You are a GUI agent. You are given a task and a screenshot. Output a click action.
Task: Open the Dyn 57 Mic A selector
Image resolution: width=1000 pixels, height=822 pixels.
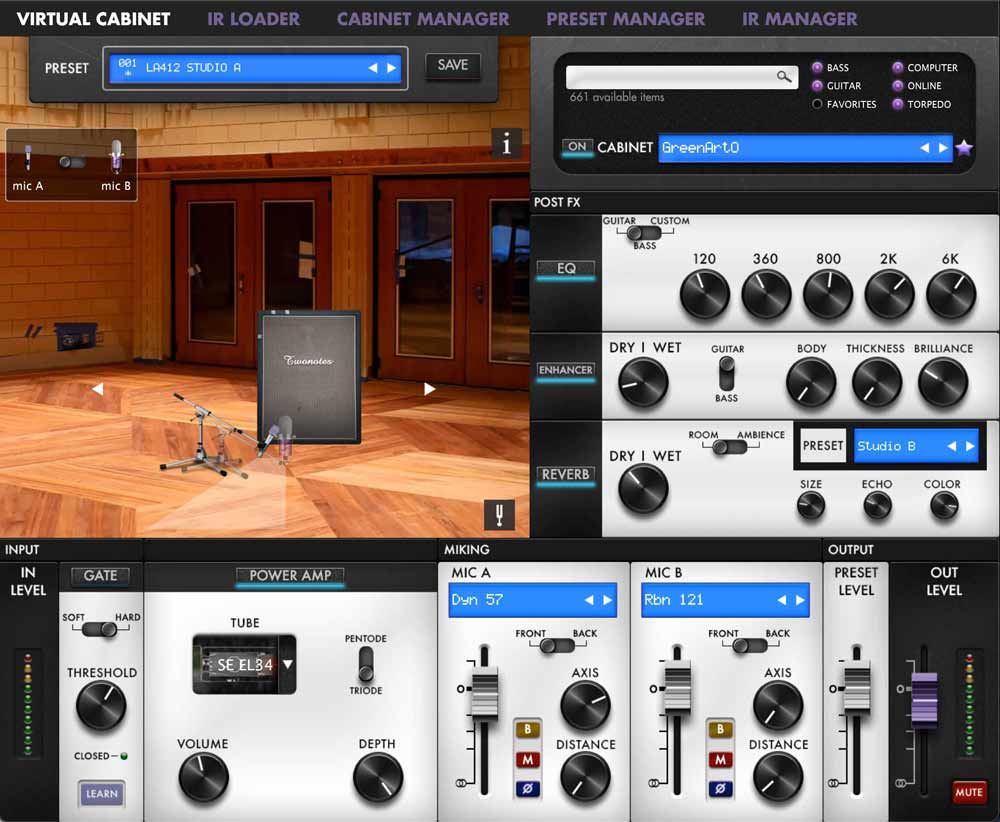coord(533,600)
